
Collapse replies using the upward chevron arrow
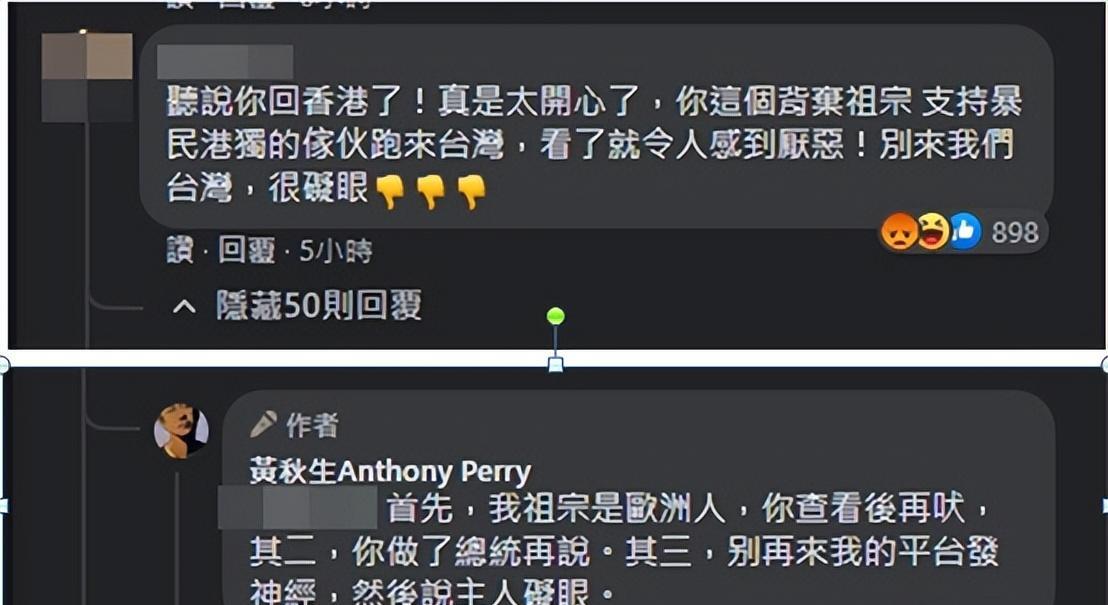[184, 306]
